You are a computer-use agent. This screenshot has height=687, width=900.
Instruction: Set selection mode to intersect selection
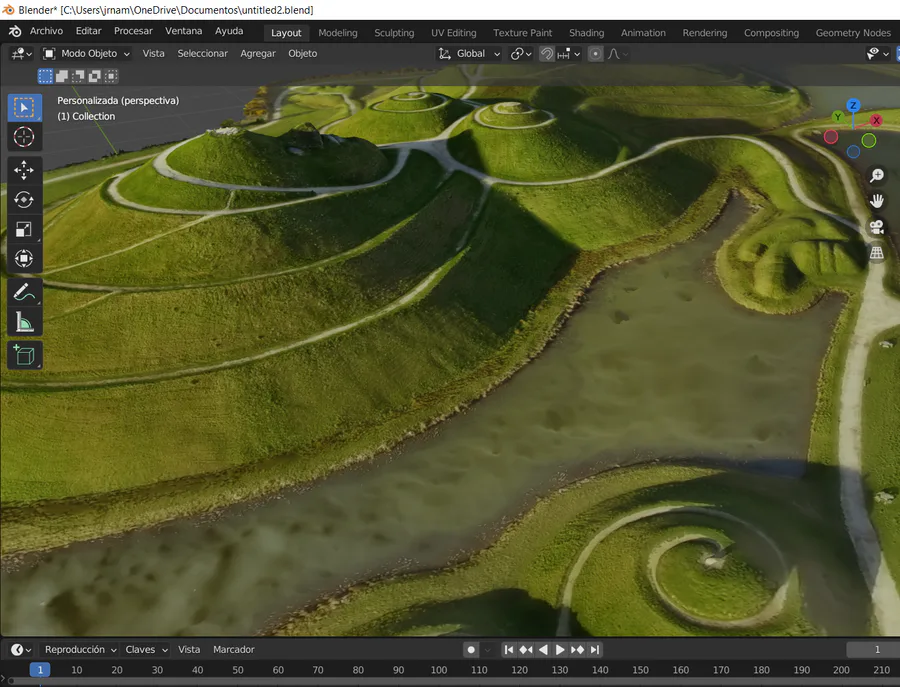(112, 76)
